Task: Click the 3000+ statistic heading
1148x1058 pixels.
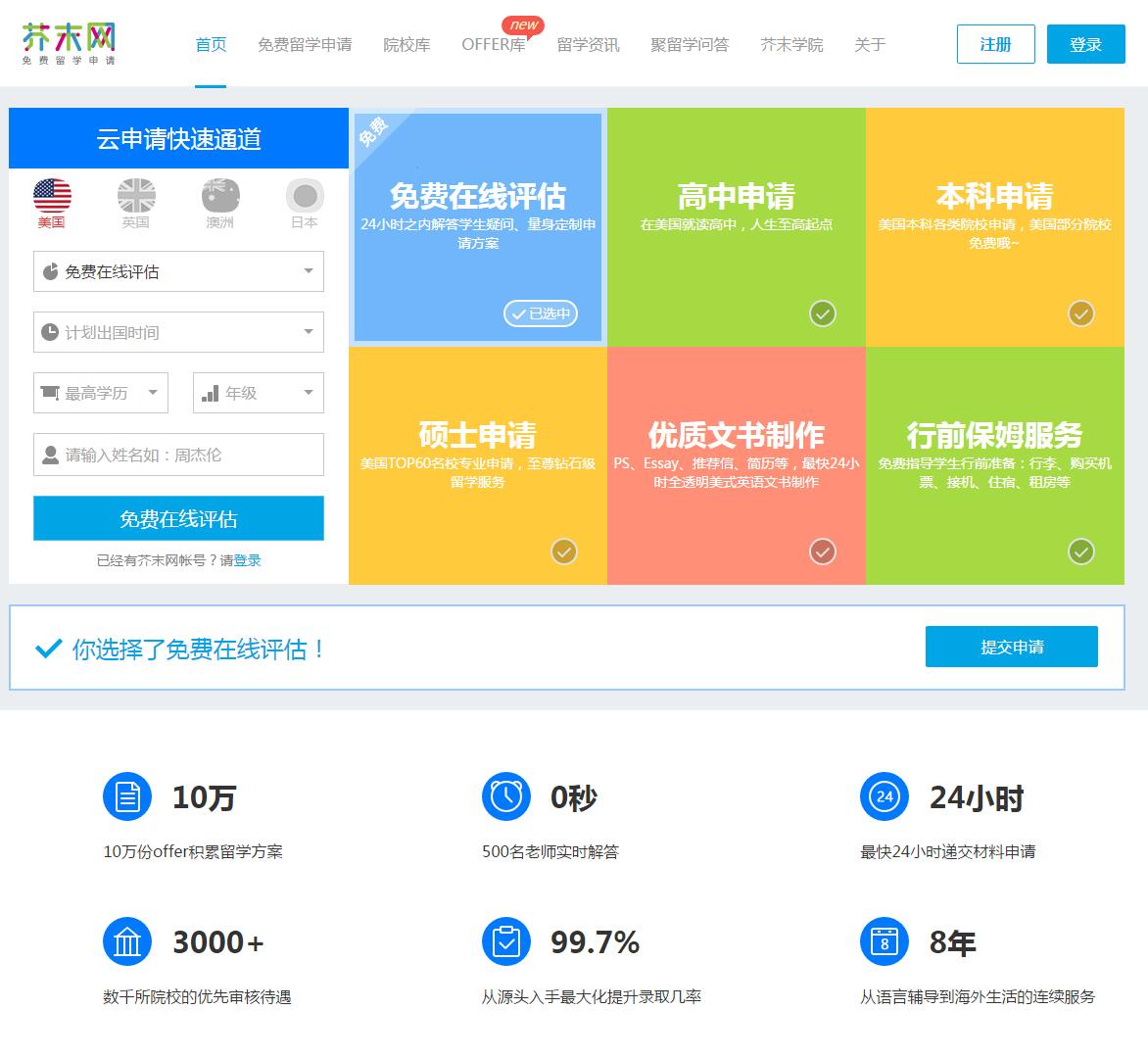Action: click(218, 942)
